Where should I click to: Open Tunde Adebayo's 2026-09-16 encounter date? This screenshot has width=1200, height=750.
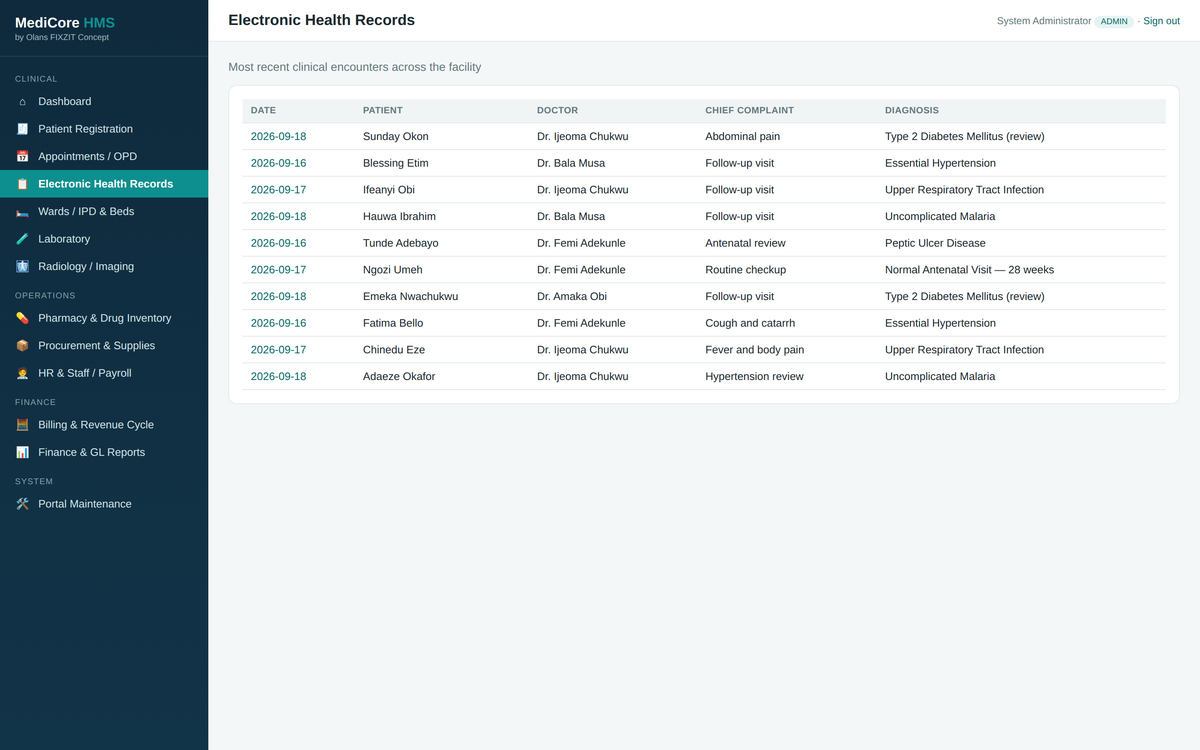tap(278, 243)
